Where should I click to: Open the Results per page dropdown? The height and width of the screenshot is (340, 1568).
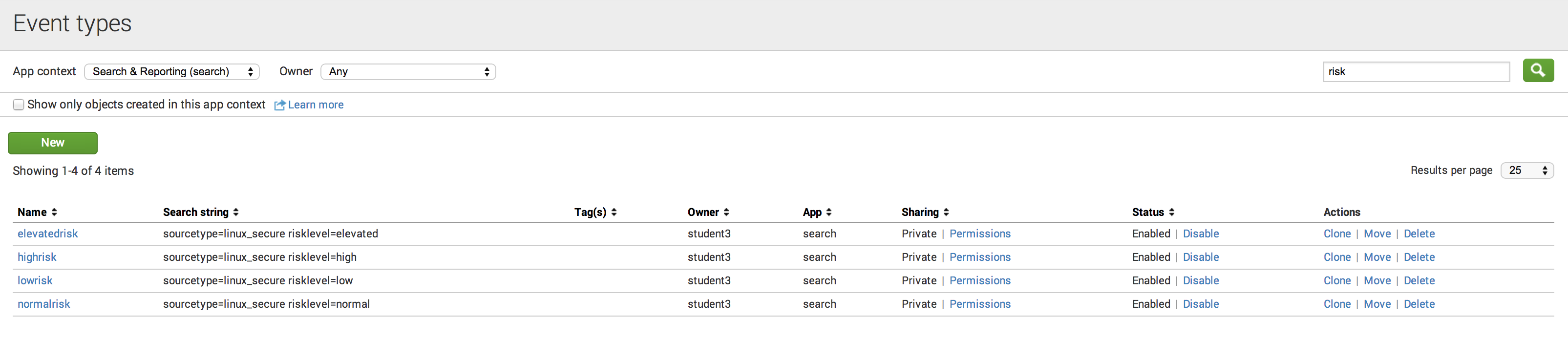(1526, 171)
